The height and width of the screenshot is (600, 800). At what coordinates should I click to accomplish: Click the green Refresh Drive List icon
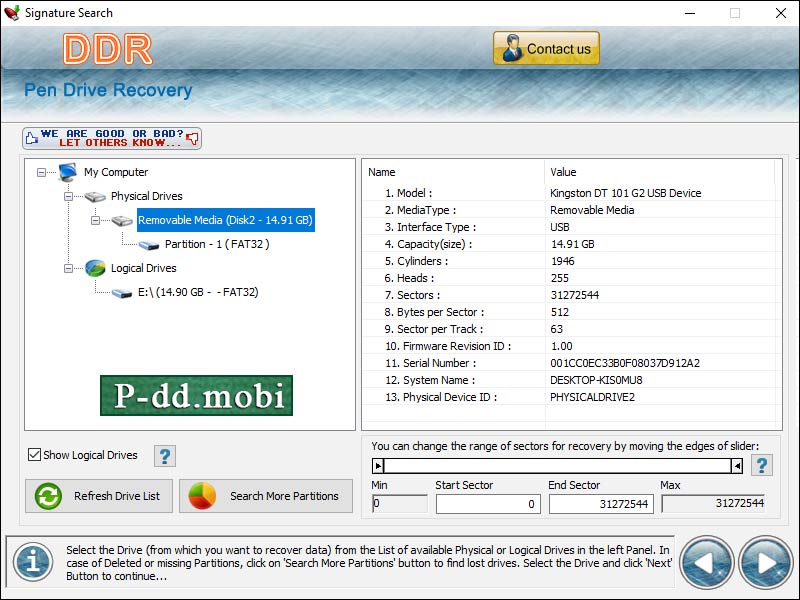pos(48,496)
